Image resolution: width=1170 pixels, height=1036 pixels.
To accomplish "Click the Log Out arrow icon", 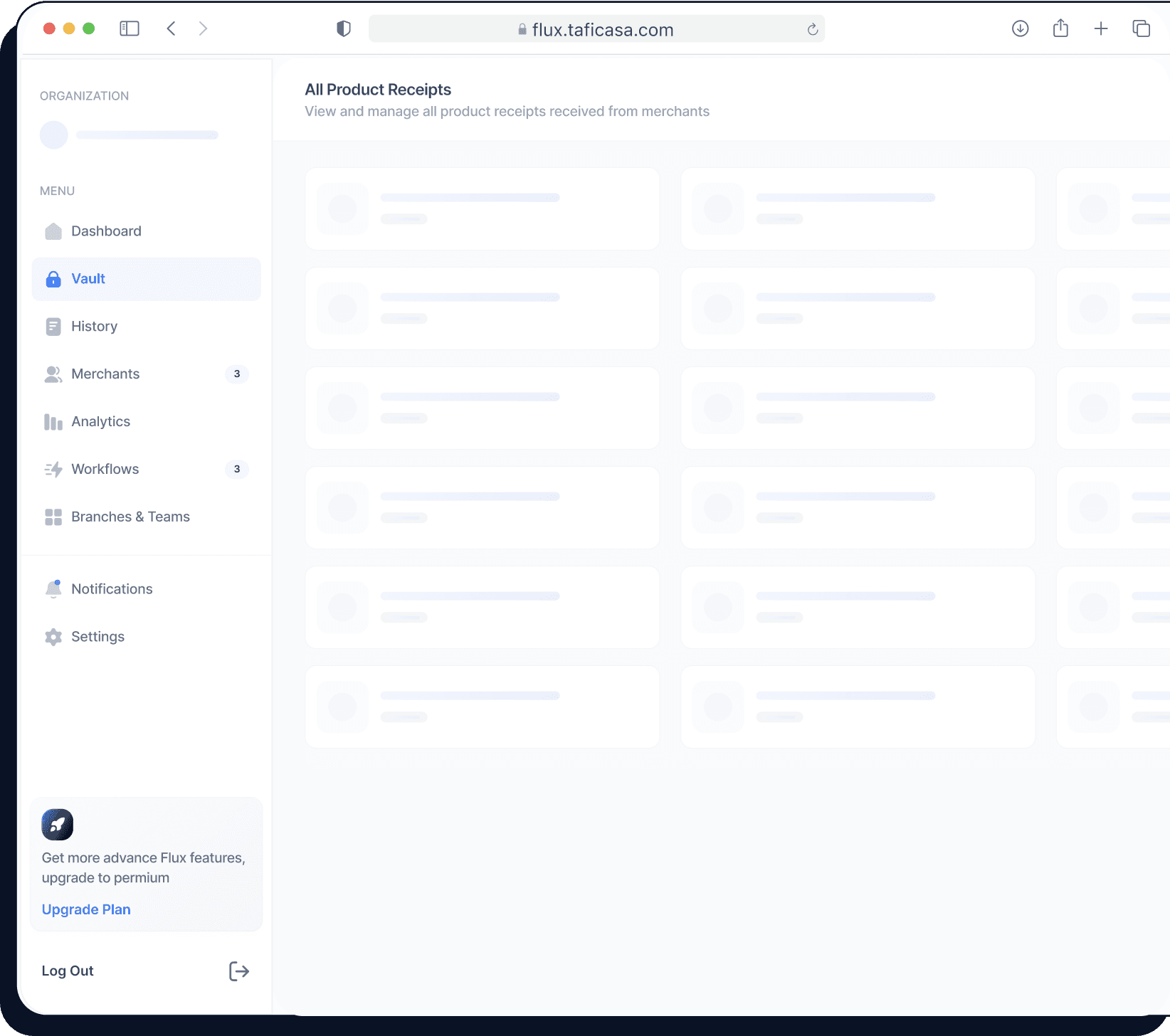I will click(x=239, y=971).
